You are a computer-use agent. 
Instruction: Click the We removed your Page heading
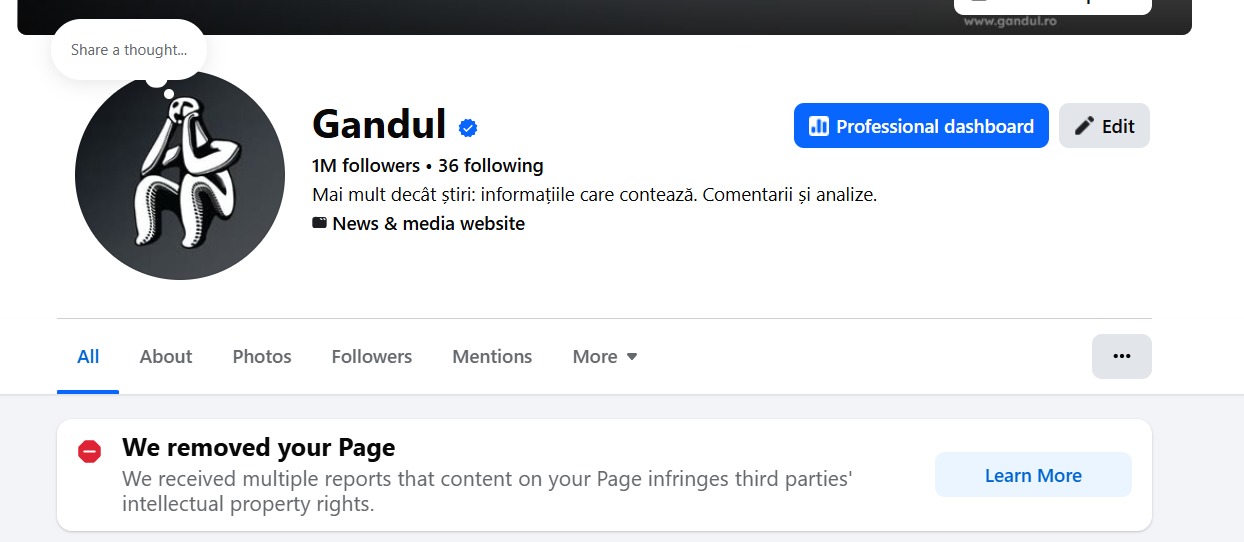[259, 447]
